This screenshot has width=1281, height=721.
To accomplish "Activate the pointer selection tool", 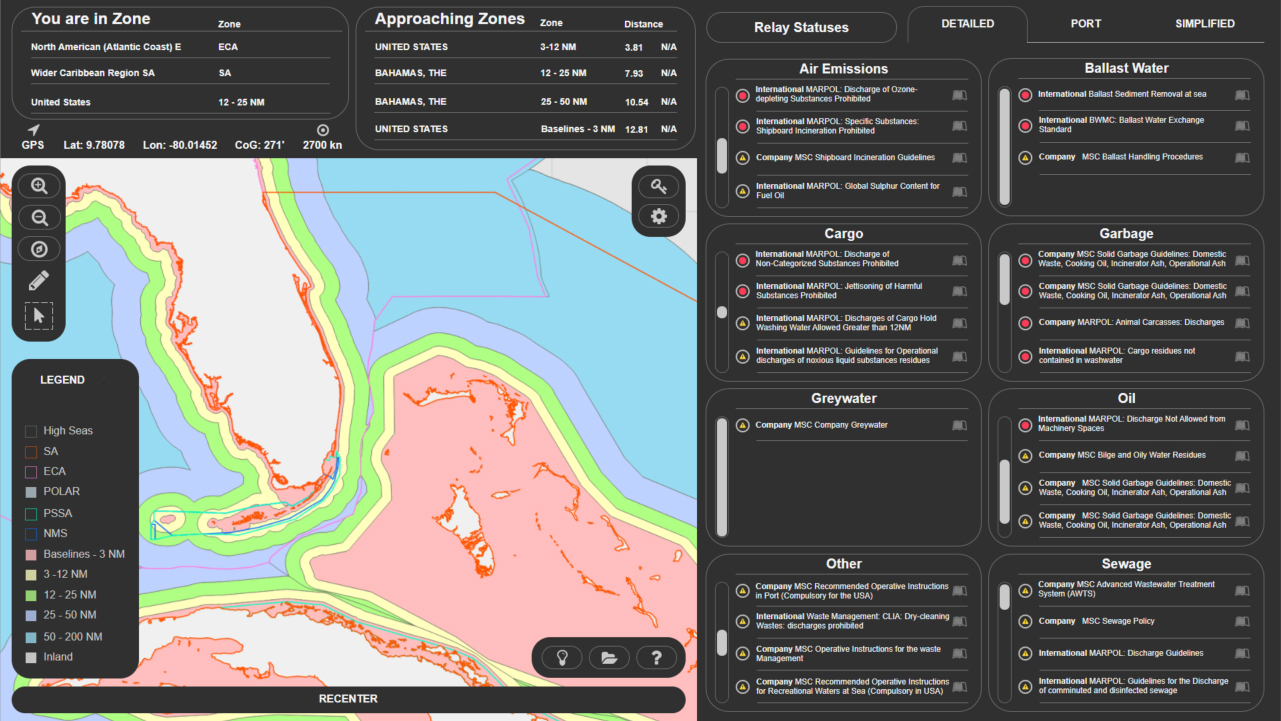I will 39,316.
